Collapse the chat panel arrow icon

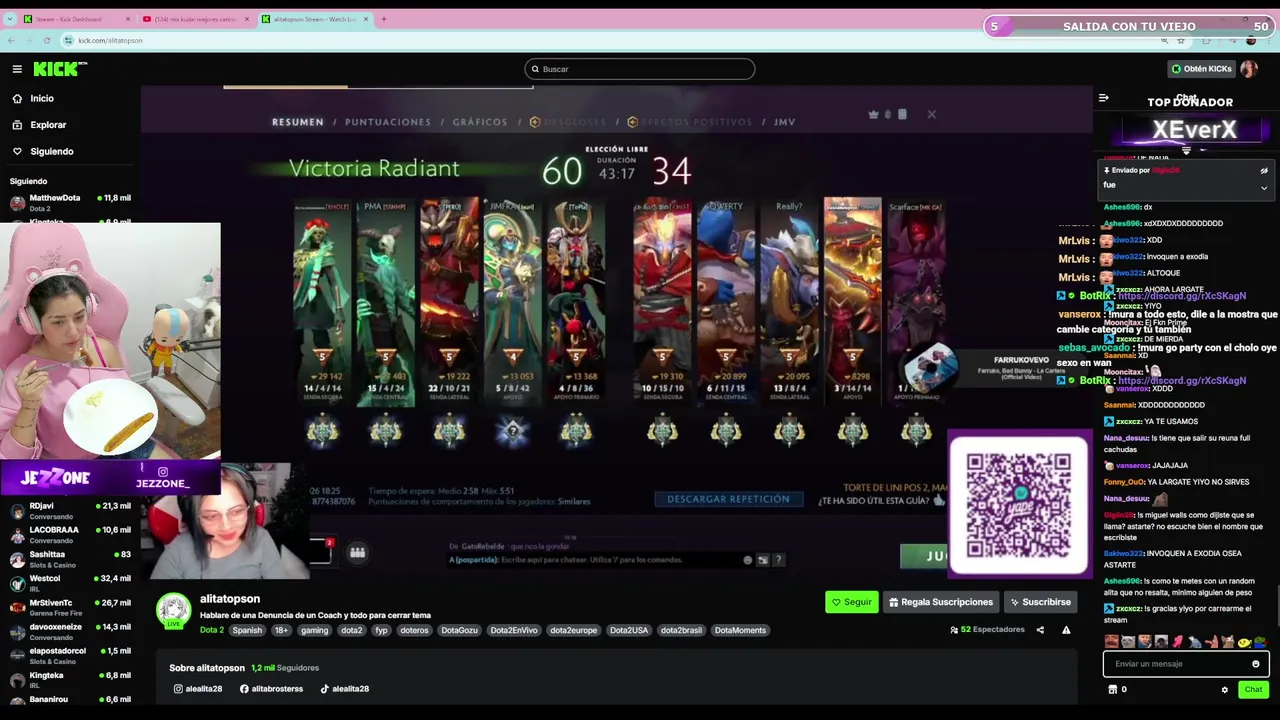1104,98
